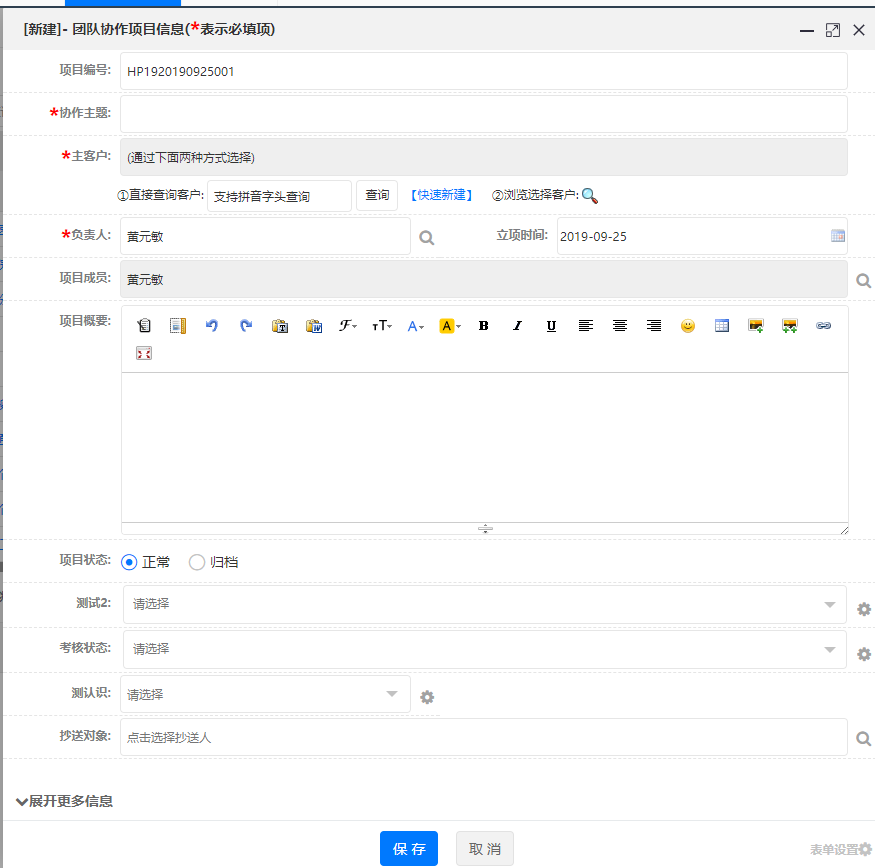Select the 正常 project status
875x868 pixels.
pyautogui.click(x=129, y=562)
